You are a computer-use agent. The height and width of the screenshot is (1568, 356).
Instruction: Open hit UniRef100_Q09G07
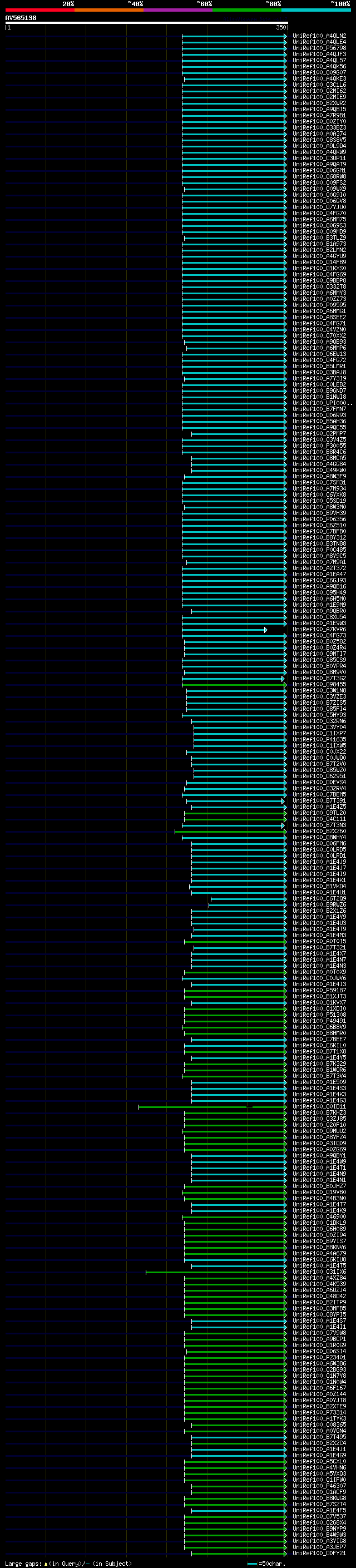[x=319, y=72]
